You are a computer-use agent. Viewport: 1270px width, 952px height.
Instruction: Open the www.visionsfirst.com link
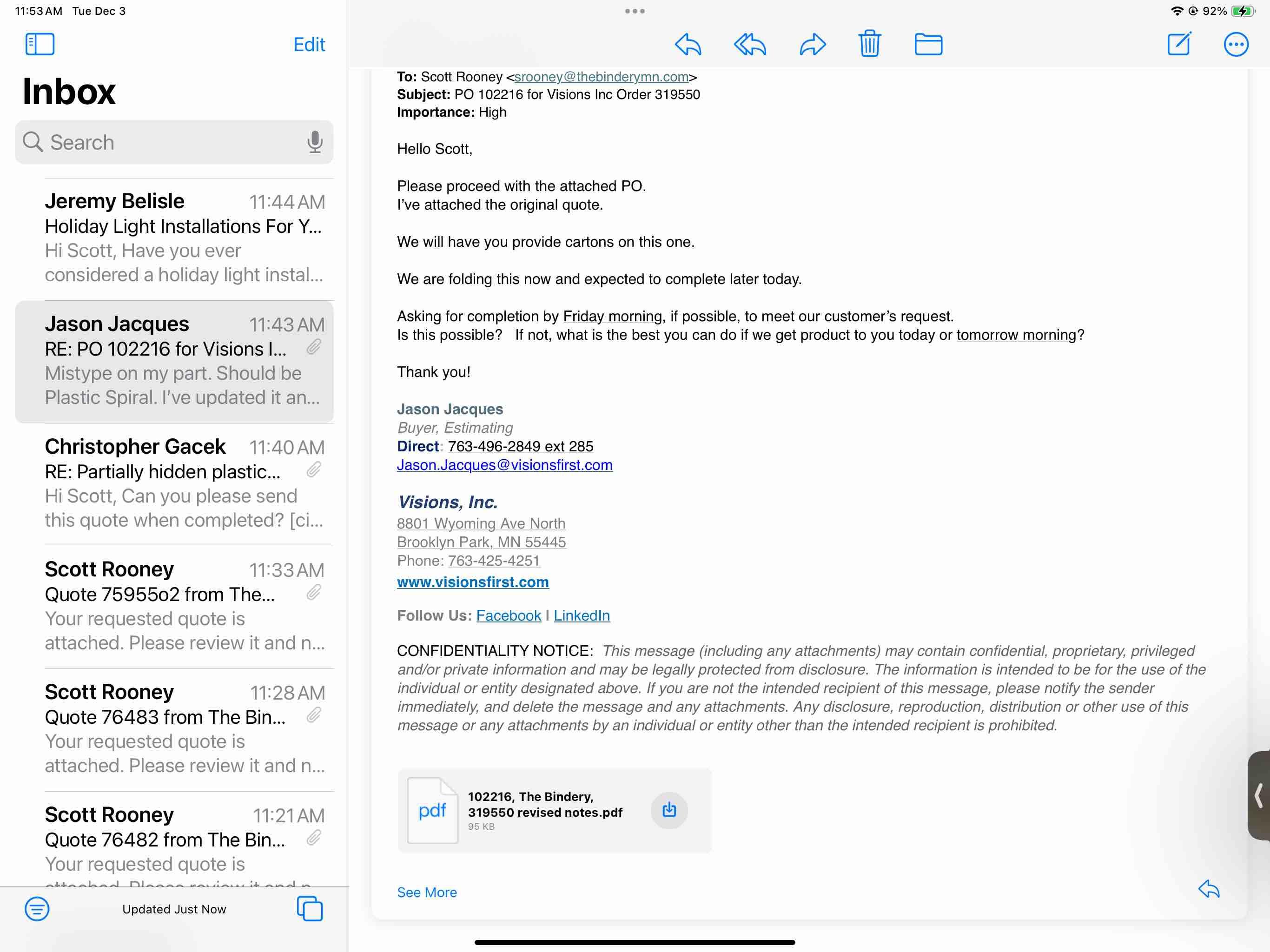pos(472,582)
